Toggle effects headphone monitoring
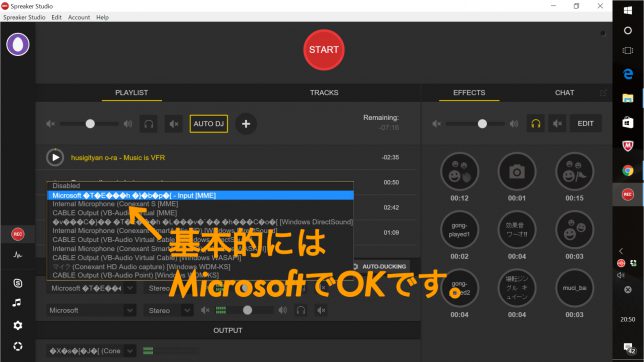The height and width of the screenshot is (362, 644). click(536, 124)
